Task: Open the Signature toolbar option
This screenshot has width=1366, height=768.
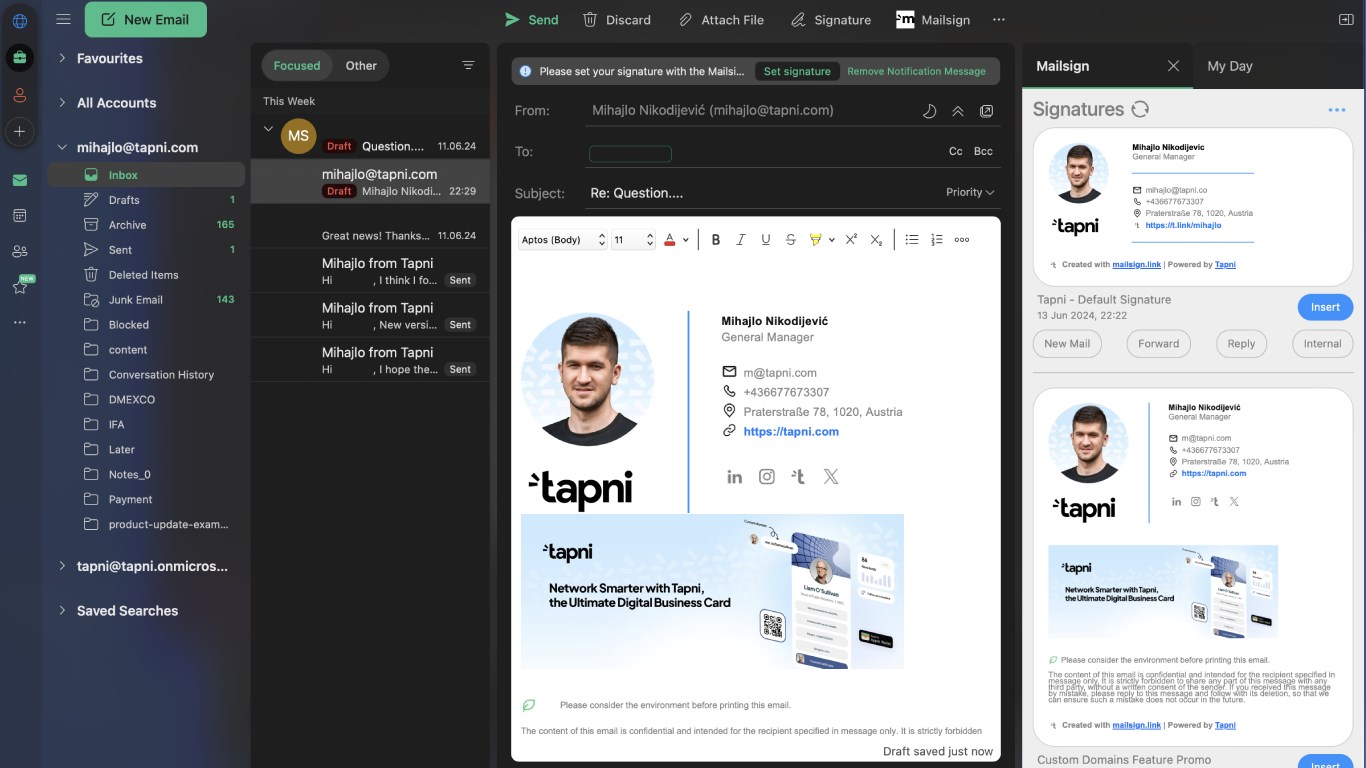Action: [831, 20]
